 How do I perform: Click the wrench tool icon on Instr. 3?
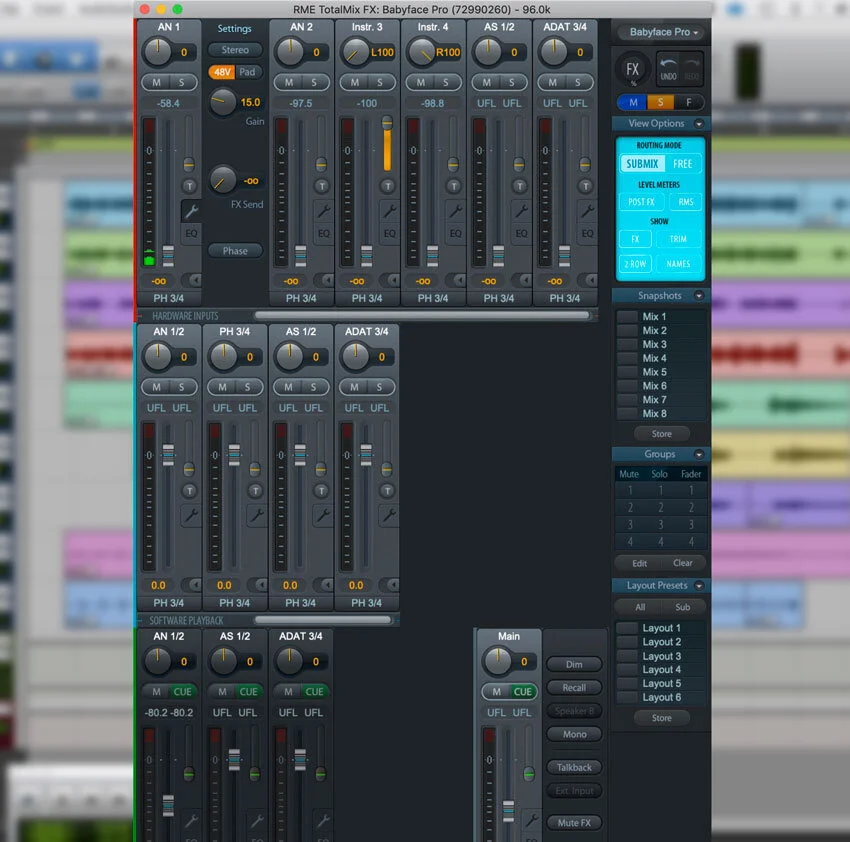pos(389,211)
